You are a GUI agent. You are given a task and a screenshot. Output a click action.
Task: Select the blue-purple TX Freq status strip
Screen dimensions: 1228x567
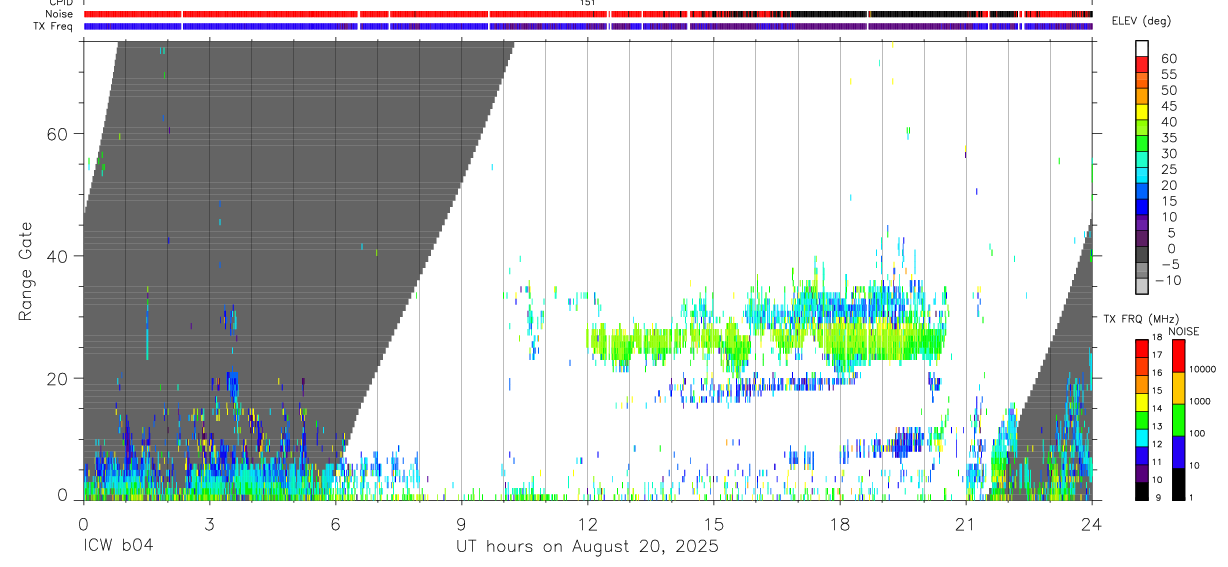click(588, 26)
